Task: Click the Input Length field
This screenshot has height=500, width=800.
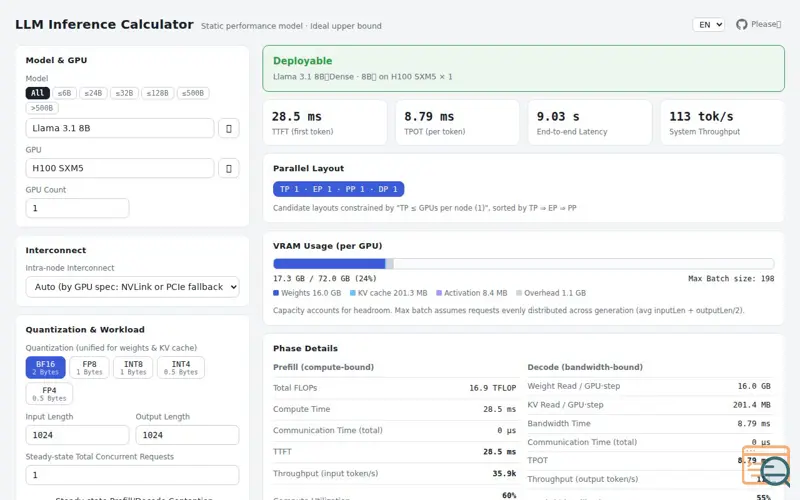Action: [77, 435]
